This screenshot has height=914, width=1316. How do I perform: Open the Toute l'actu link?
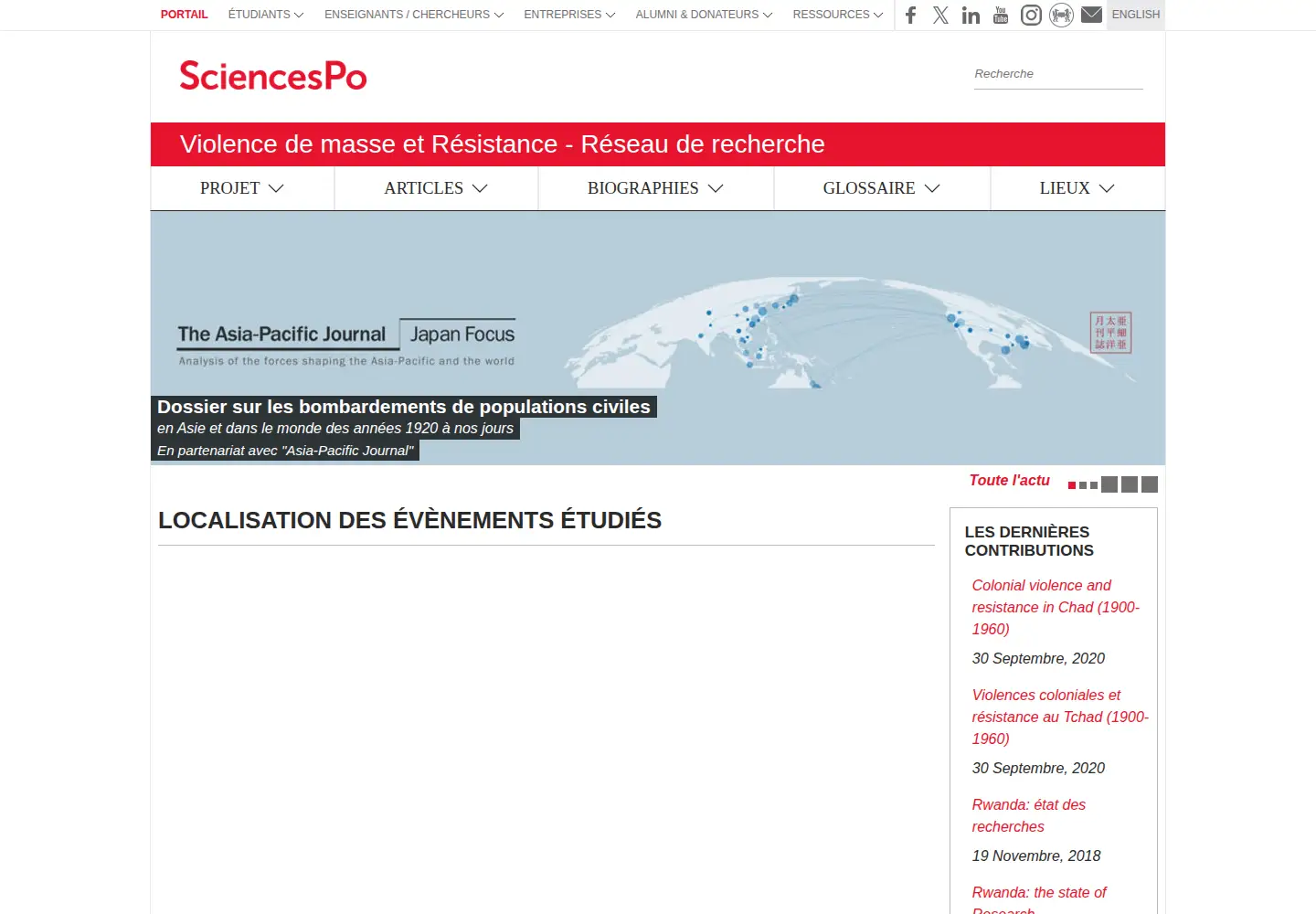point(1009,481)
